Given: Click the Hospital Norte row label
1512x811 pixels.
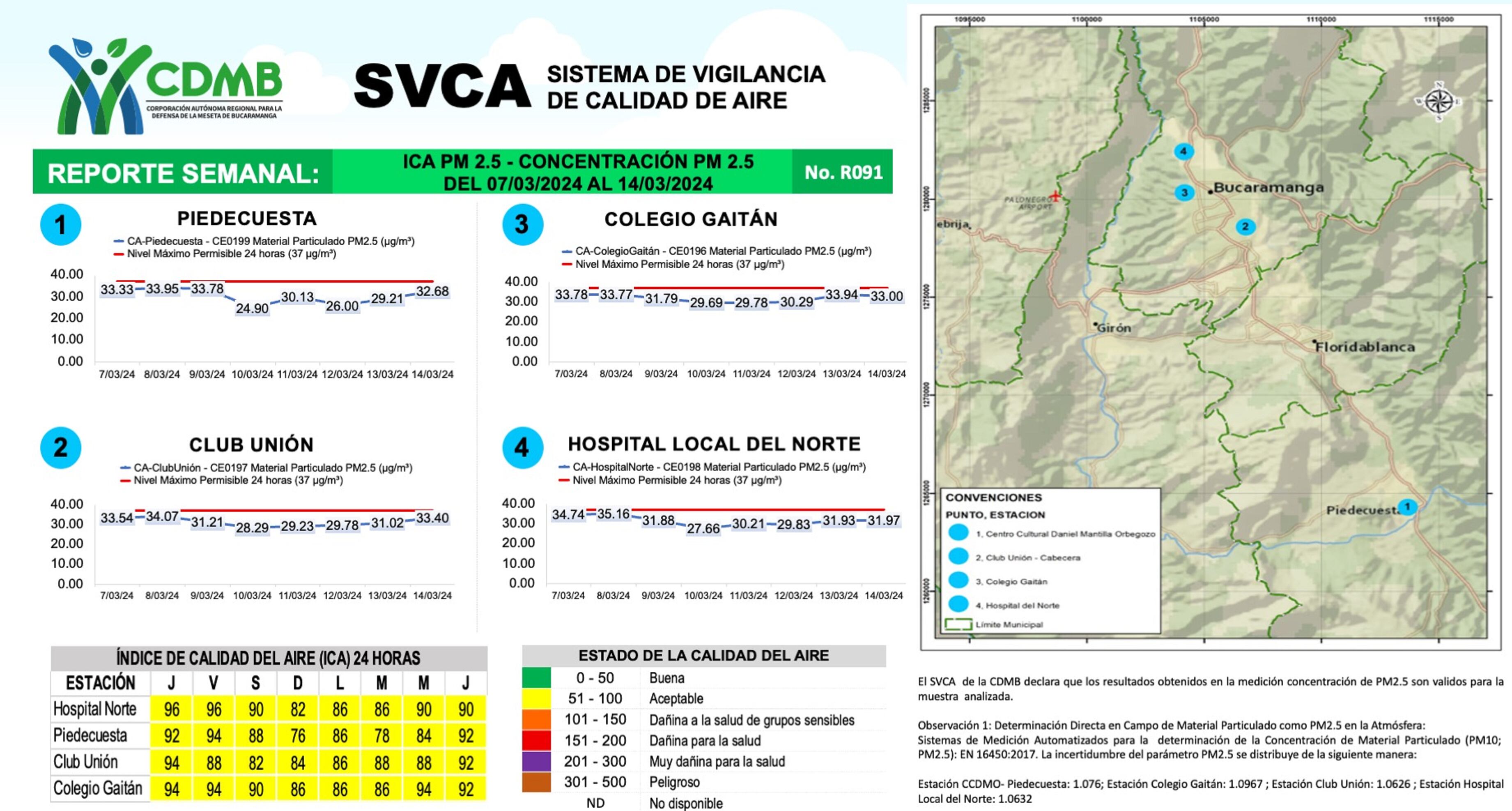Looking at the screenshot, I should pyautogui.click(x=95, y=709).
